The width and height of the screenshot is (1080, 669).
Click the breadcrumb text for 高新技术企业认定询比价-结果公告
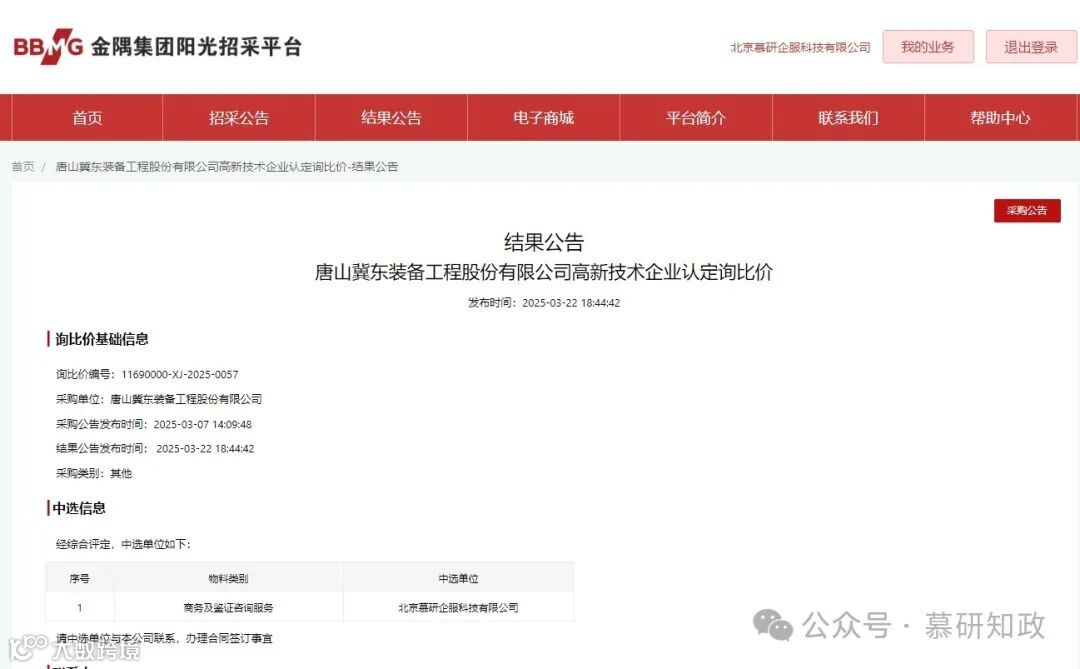click(x=227, y=167)
